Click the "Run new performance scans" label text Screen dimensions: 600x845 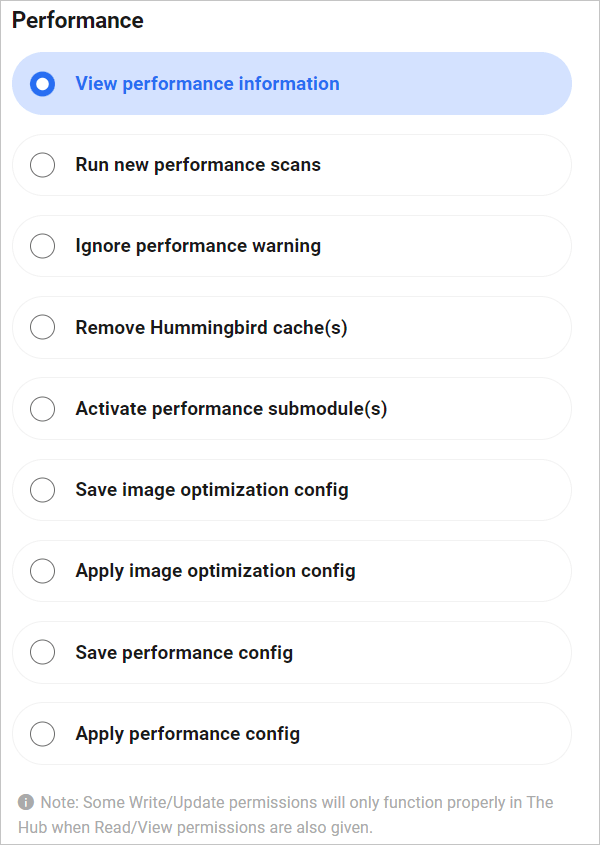coord(198,164)
